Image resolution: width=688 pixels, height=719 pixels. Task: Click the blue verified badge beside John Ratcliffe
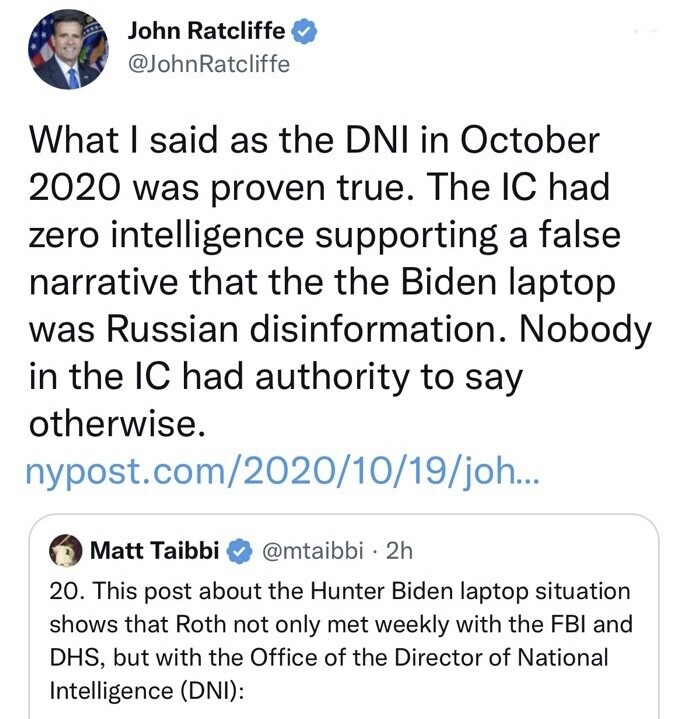point(305,32)
